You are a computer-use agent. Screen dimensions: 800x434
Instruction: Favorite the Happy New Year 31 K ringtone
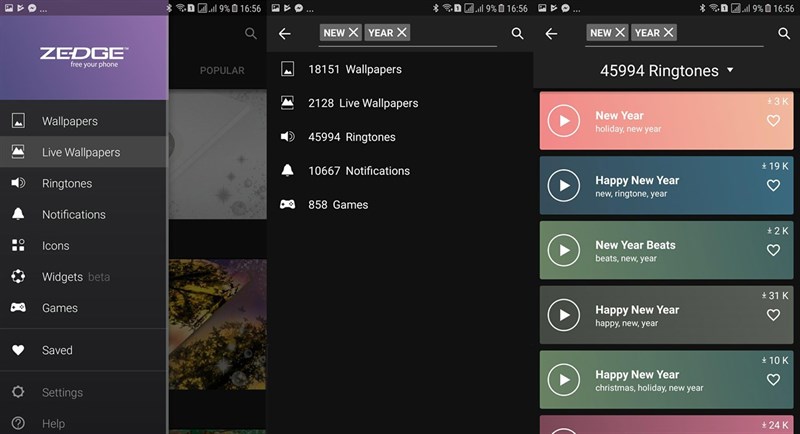point(773,315)
